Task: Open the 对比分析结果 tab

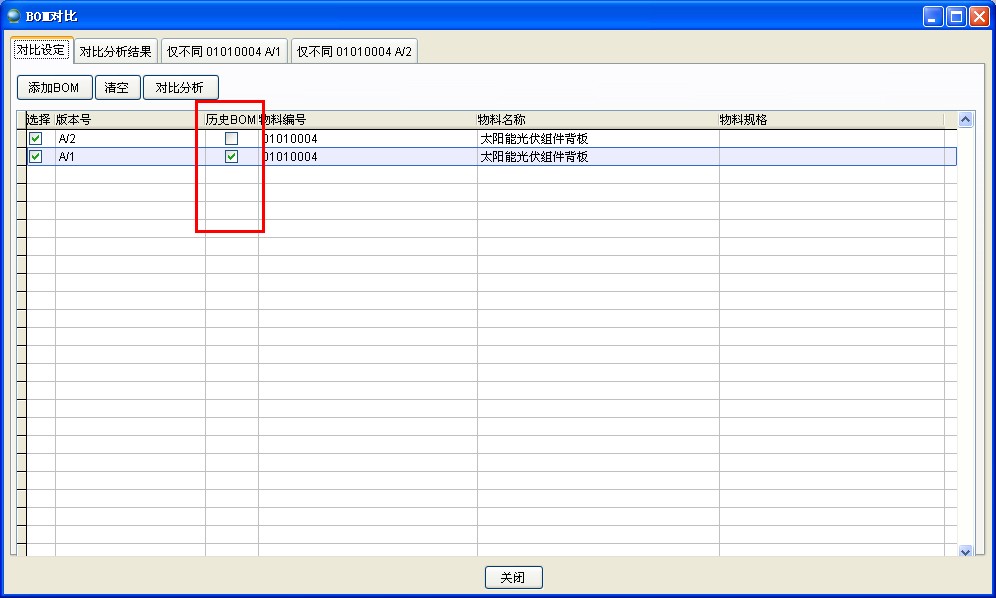Action: tap(115, 52)
